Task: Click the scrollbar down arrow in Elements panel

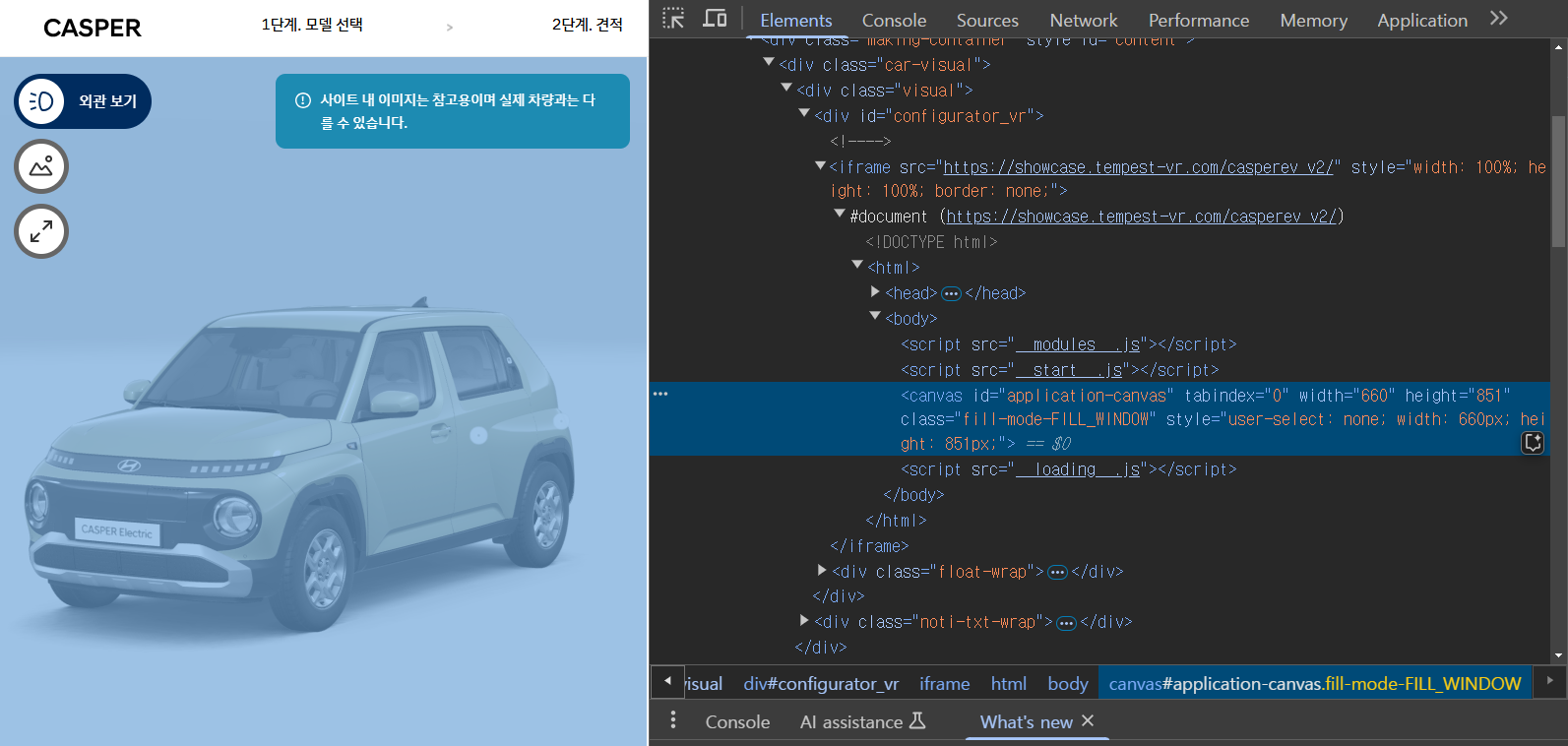Action: click(x=1558, y=655)
